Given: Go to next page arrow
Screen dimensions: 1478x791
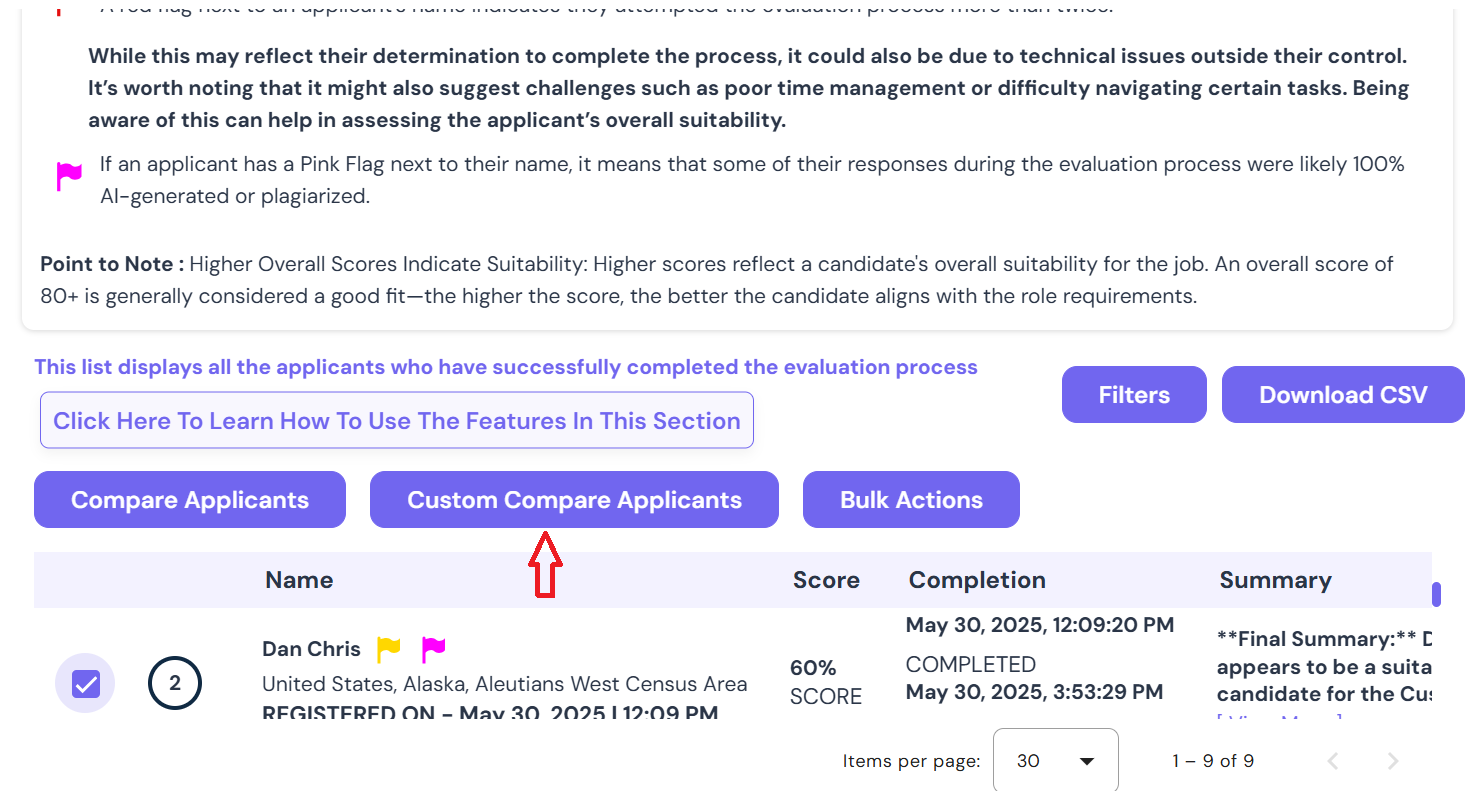Looking at the screenshot, I should (x=1393, y=761).
